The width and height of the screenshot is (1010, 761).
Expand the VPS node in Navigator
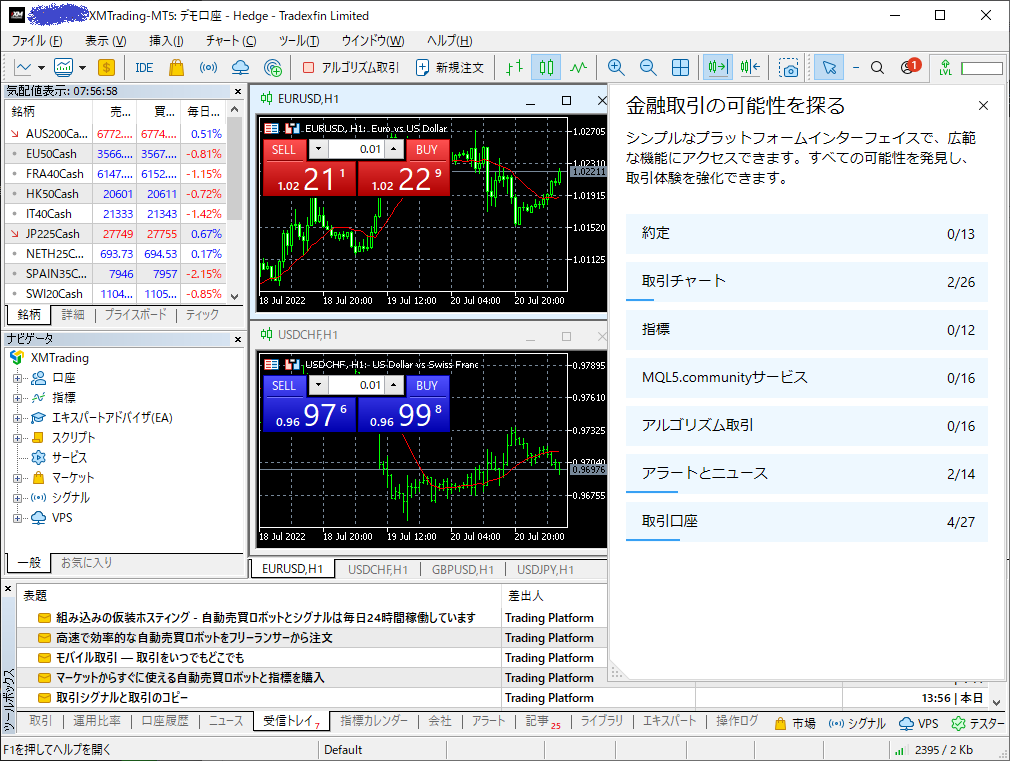(x=17, y=518)
